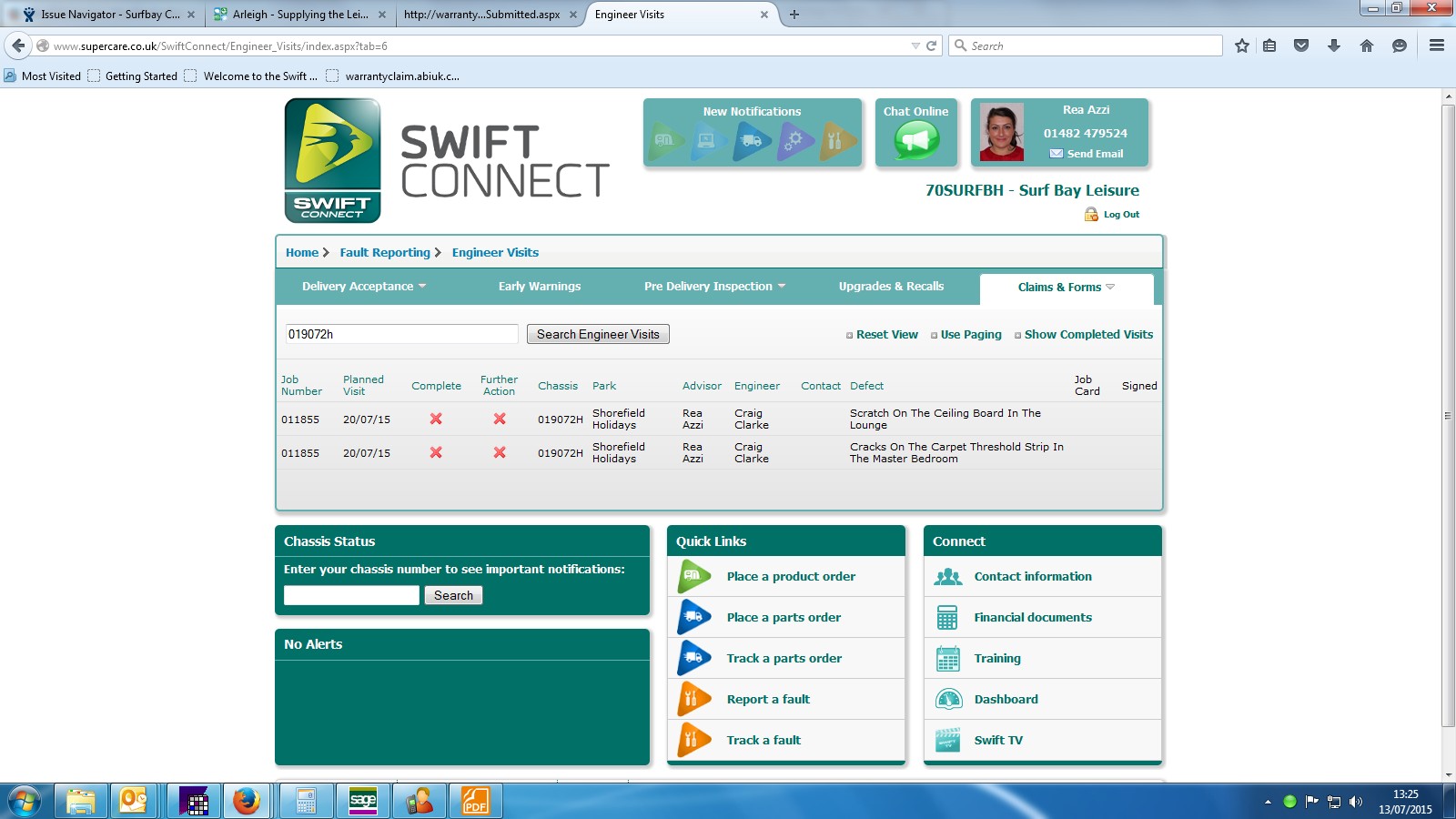
Task: Bookmark this page with the star icon
Action: 1242,45
